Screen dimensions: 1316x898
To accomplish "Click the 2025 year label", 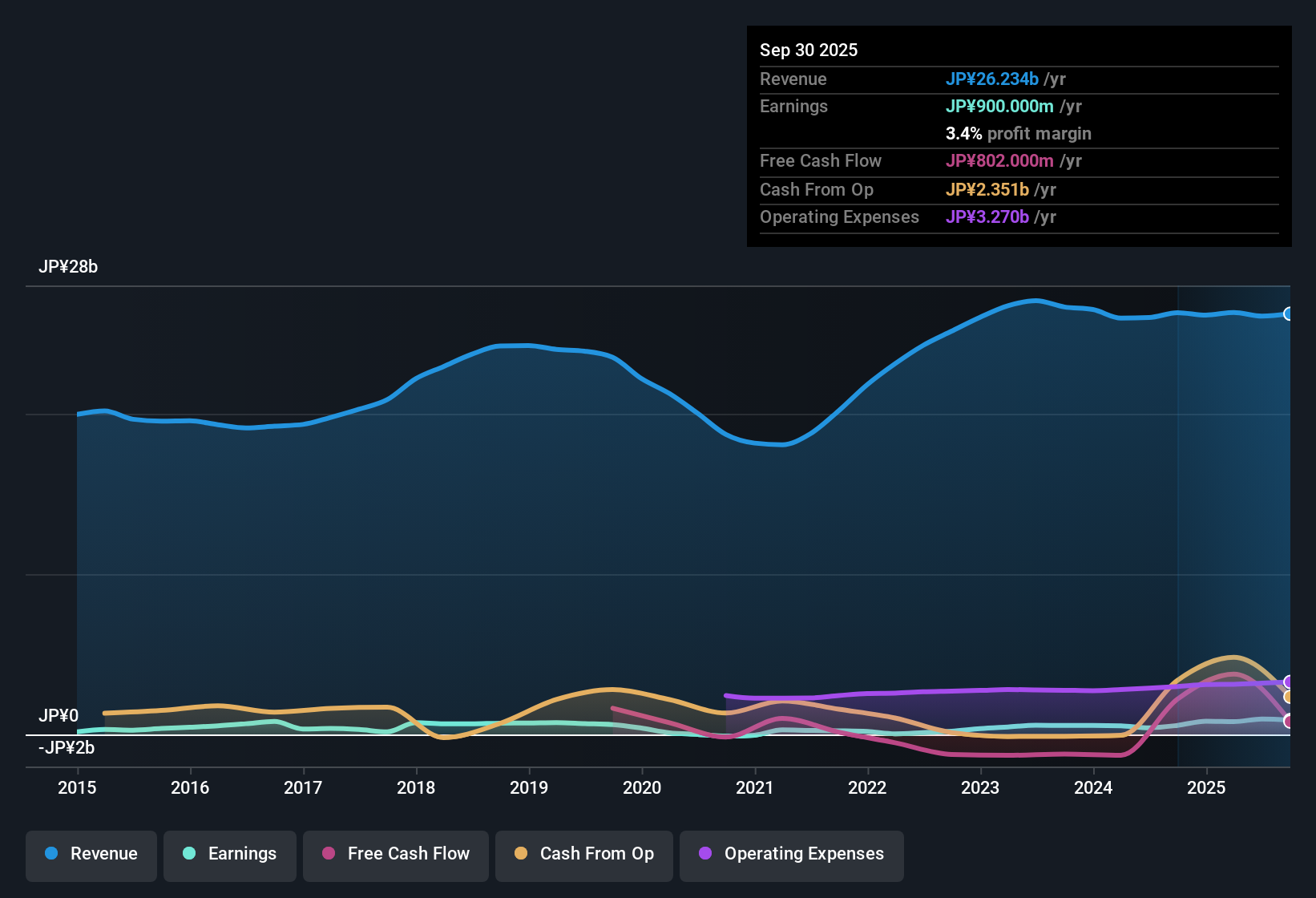I will (x=1207, y=788).
